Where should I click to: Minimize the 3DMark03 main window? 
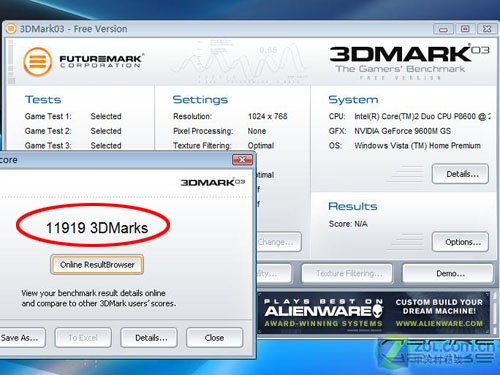point(443,29)
